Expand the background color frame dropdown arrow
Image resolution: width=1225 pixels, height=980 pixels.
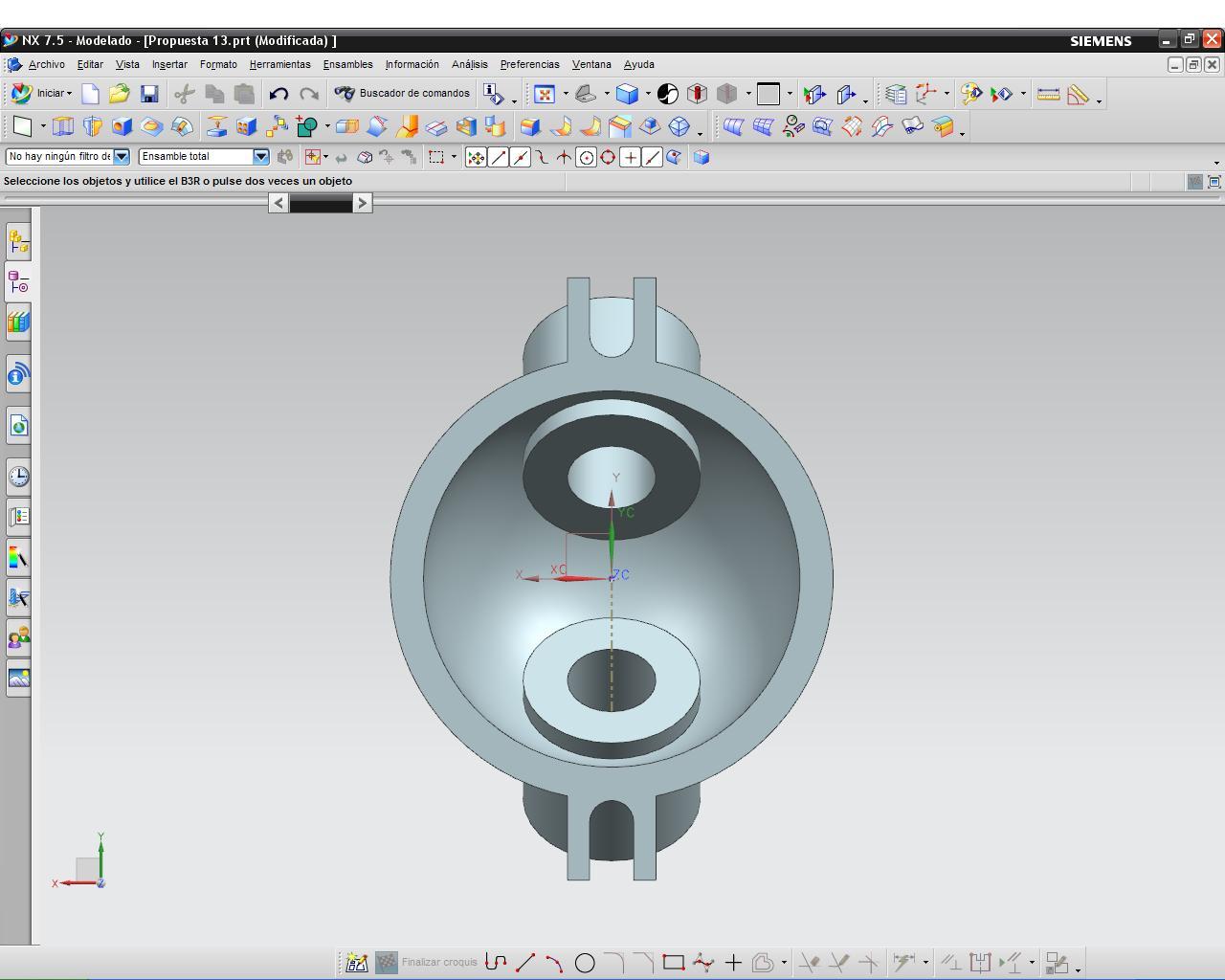coord(790,94)
